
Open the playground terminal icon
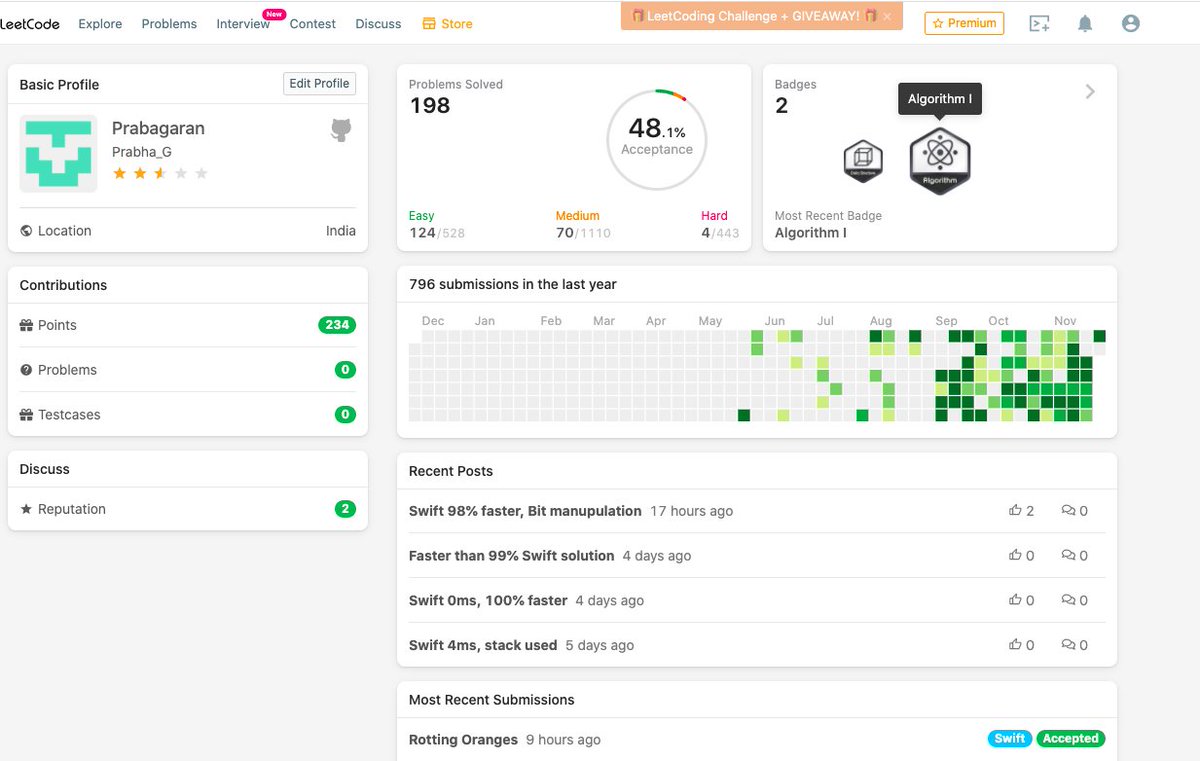(1039, 24)
